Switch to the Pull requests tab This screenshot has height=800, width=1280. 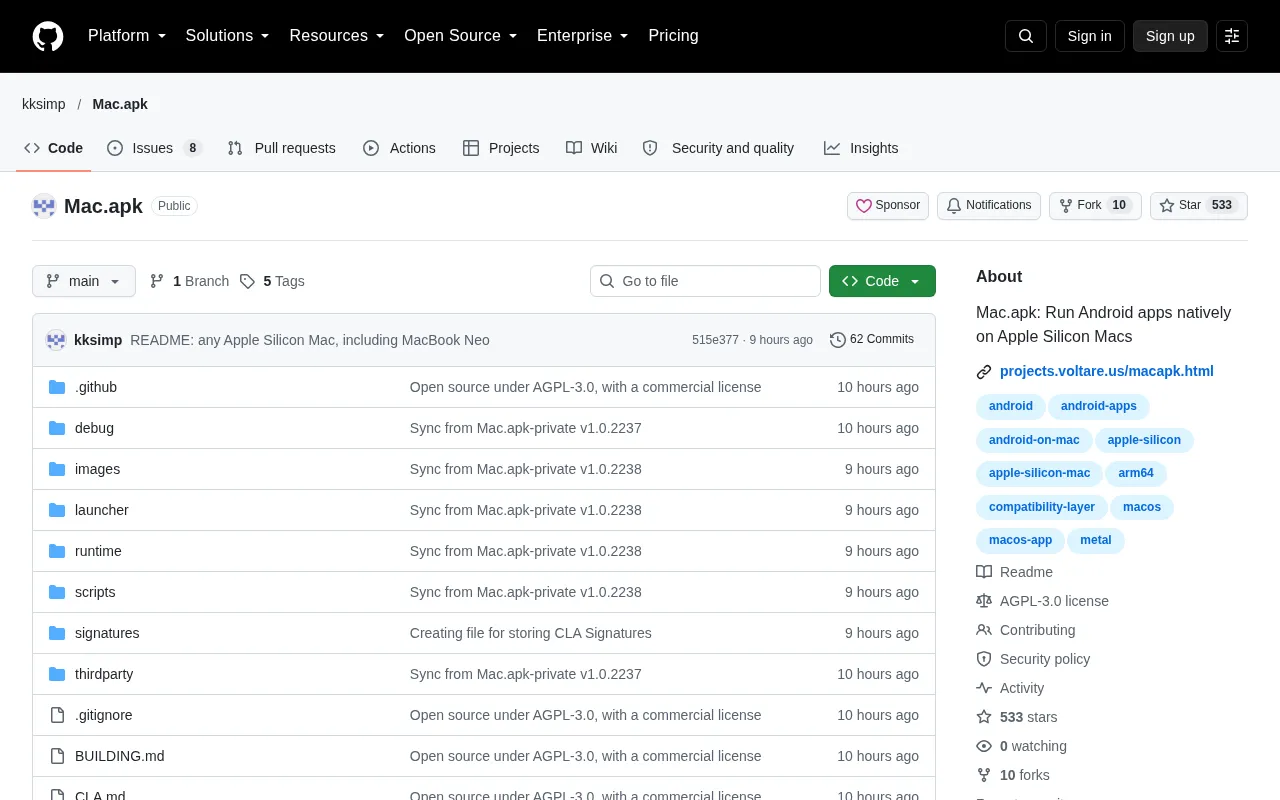click(x=282, y=148)
